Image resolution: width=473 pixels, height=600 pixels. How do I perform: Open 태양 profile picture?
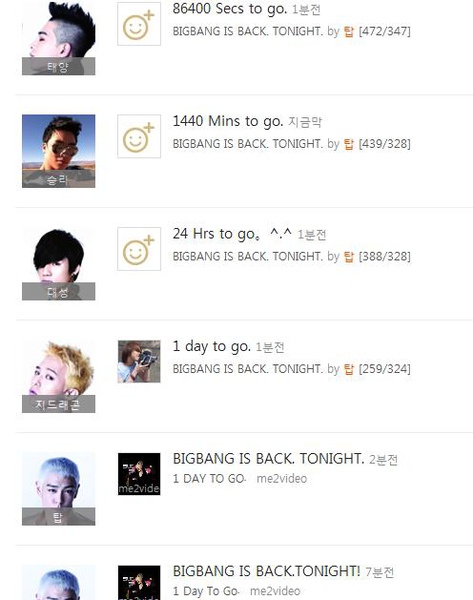pos(59,38)
